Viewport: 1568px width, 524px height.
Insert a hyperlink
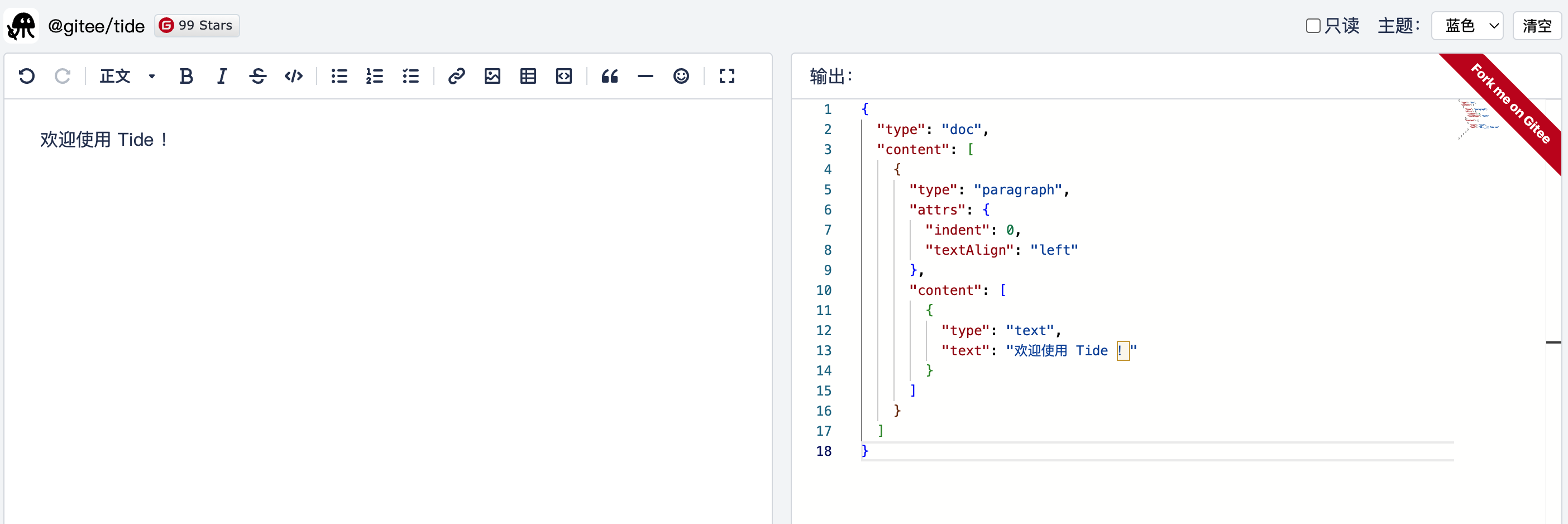457,76
